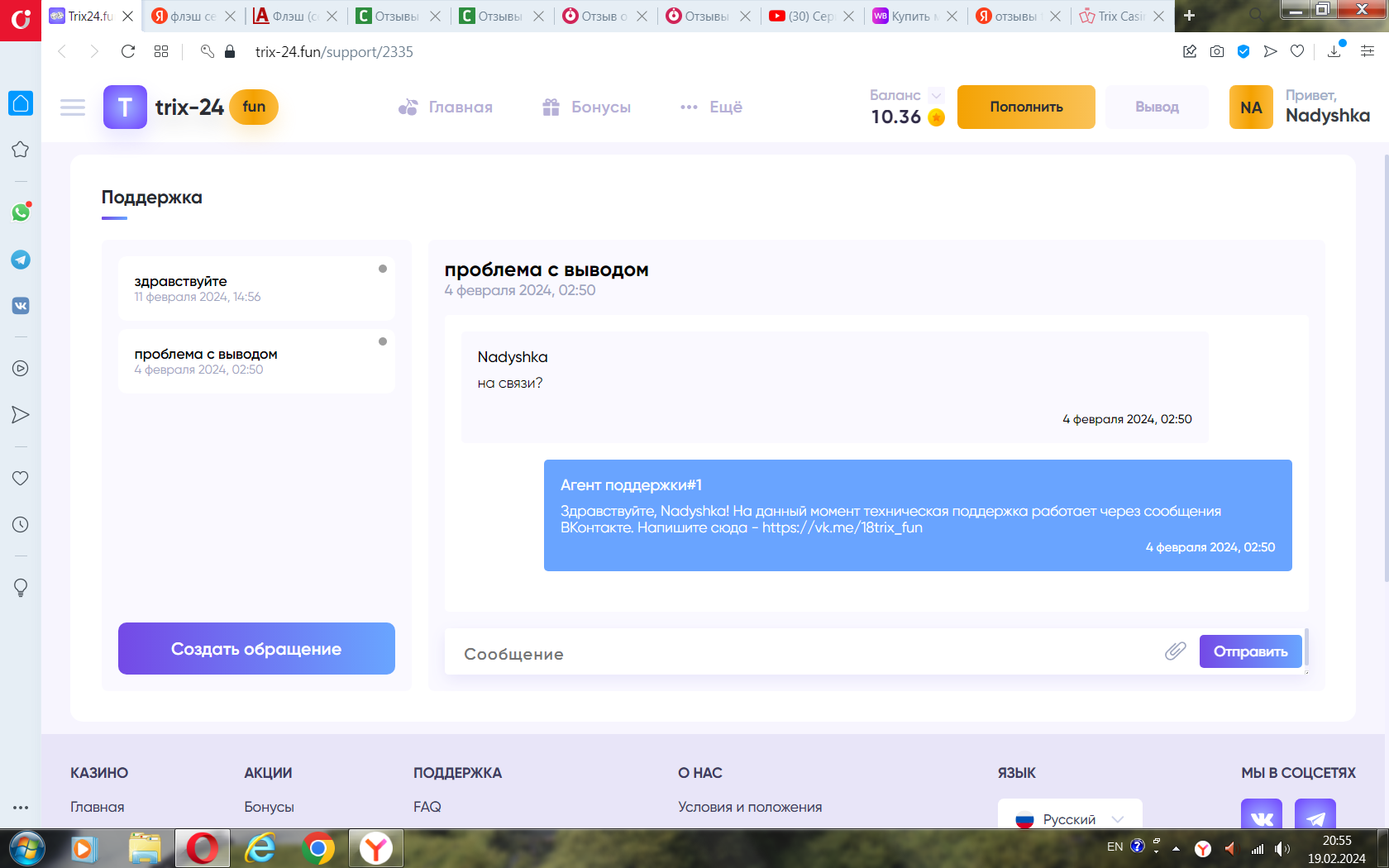
Task: Go to Opera start page home icon
Action: (x=21, y=103)
